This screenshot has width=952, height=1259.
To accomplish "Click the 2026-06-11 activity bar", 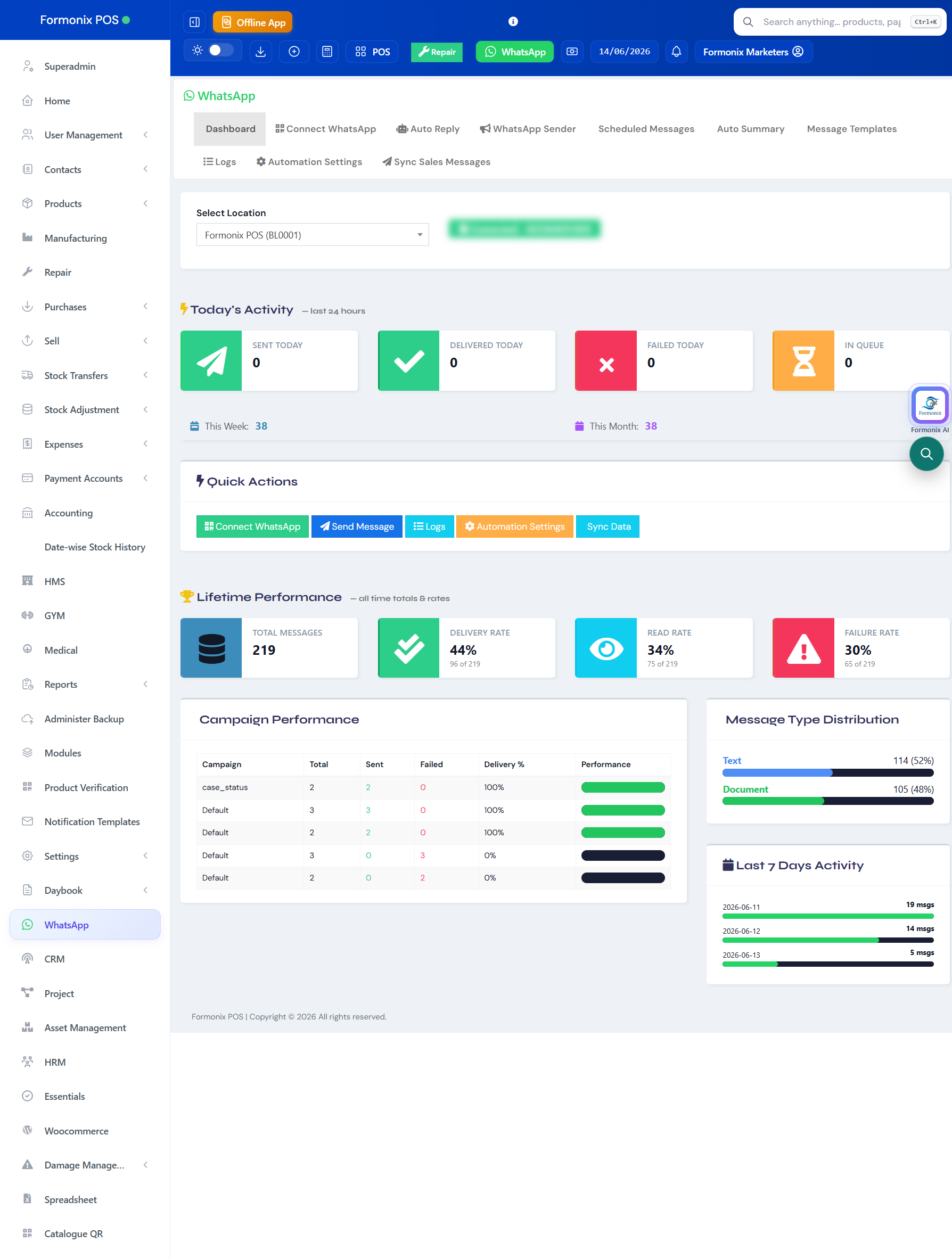I will [828, 916].
